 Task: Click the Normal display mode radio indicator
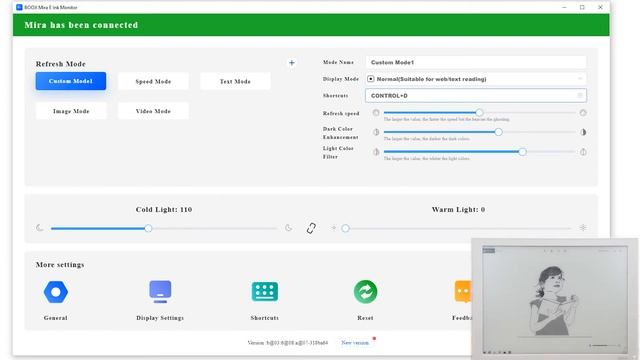pyautogui.click(x=370, y=79)
